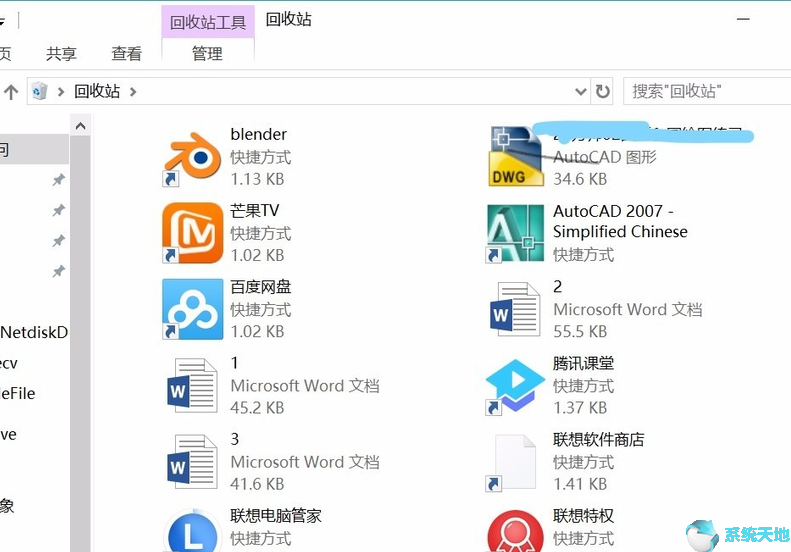Screen dimensions: 791x552
Task: Select Word document 1 icon
Action: (x=192, y=385)
